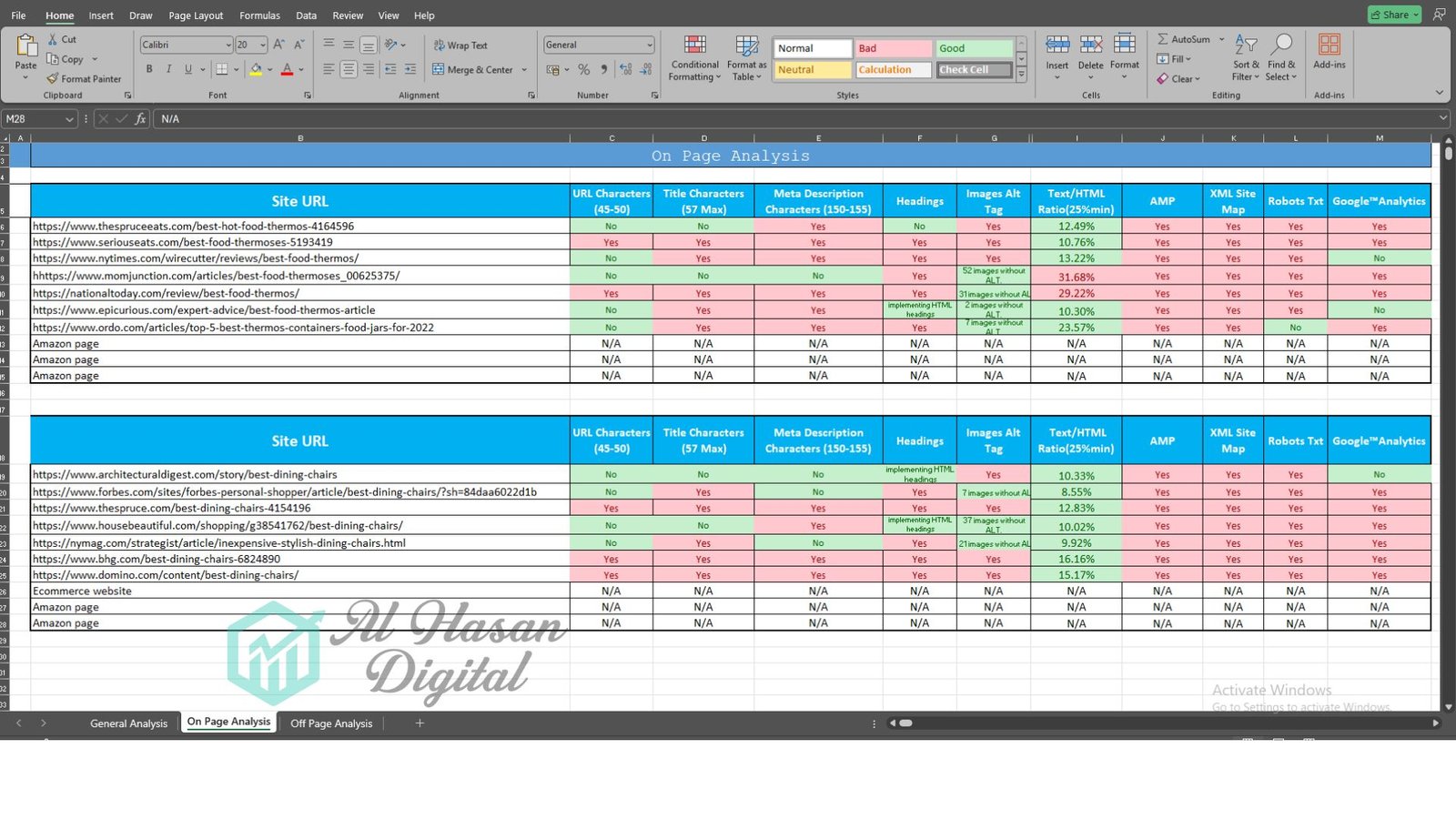Open the font size 20 dropdown

[x=263, y=45]
